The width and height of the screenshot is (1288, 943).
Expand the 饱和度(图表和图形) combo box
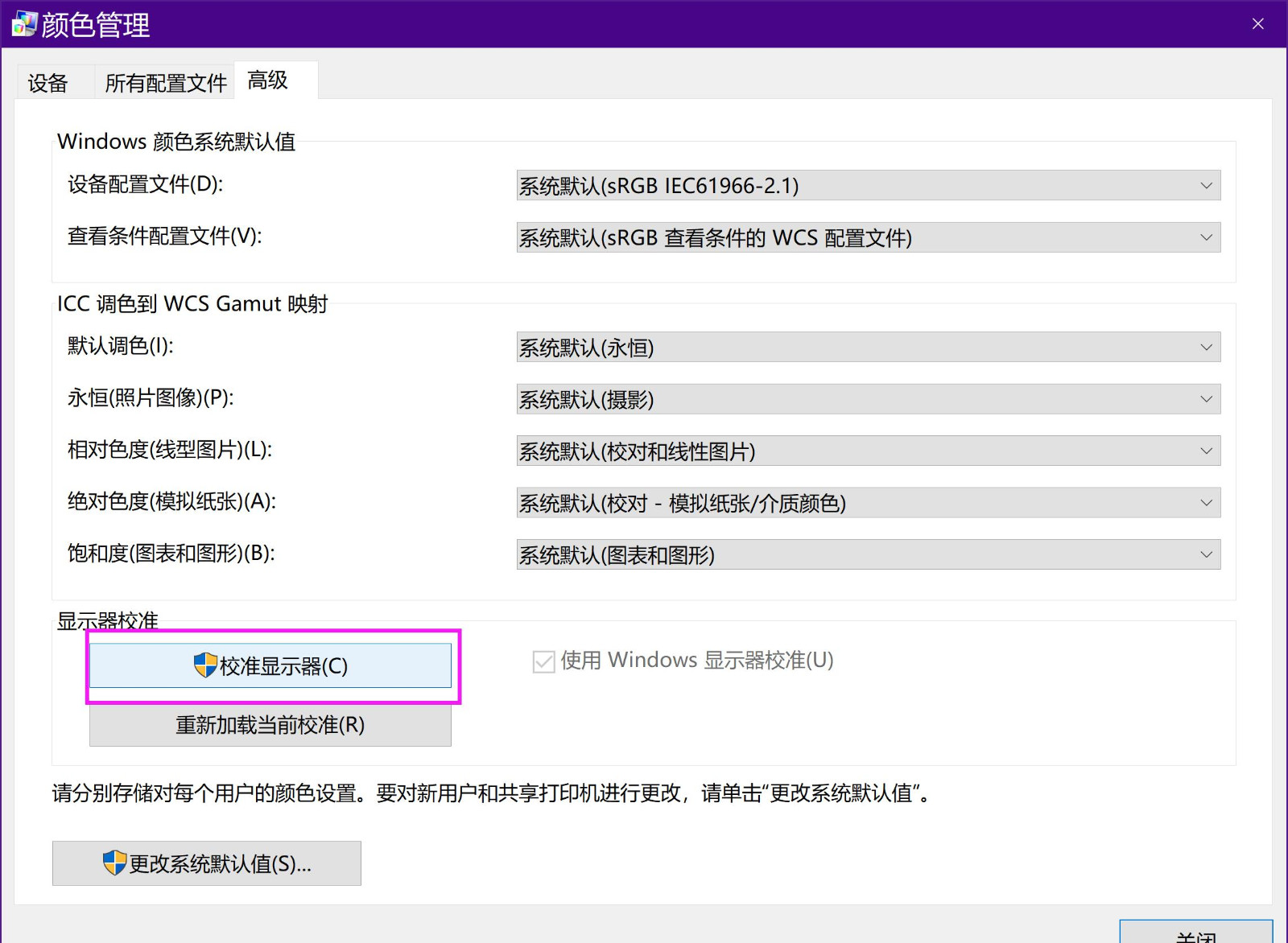point(869,554)
